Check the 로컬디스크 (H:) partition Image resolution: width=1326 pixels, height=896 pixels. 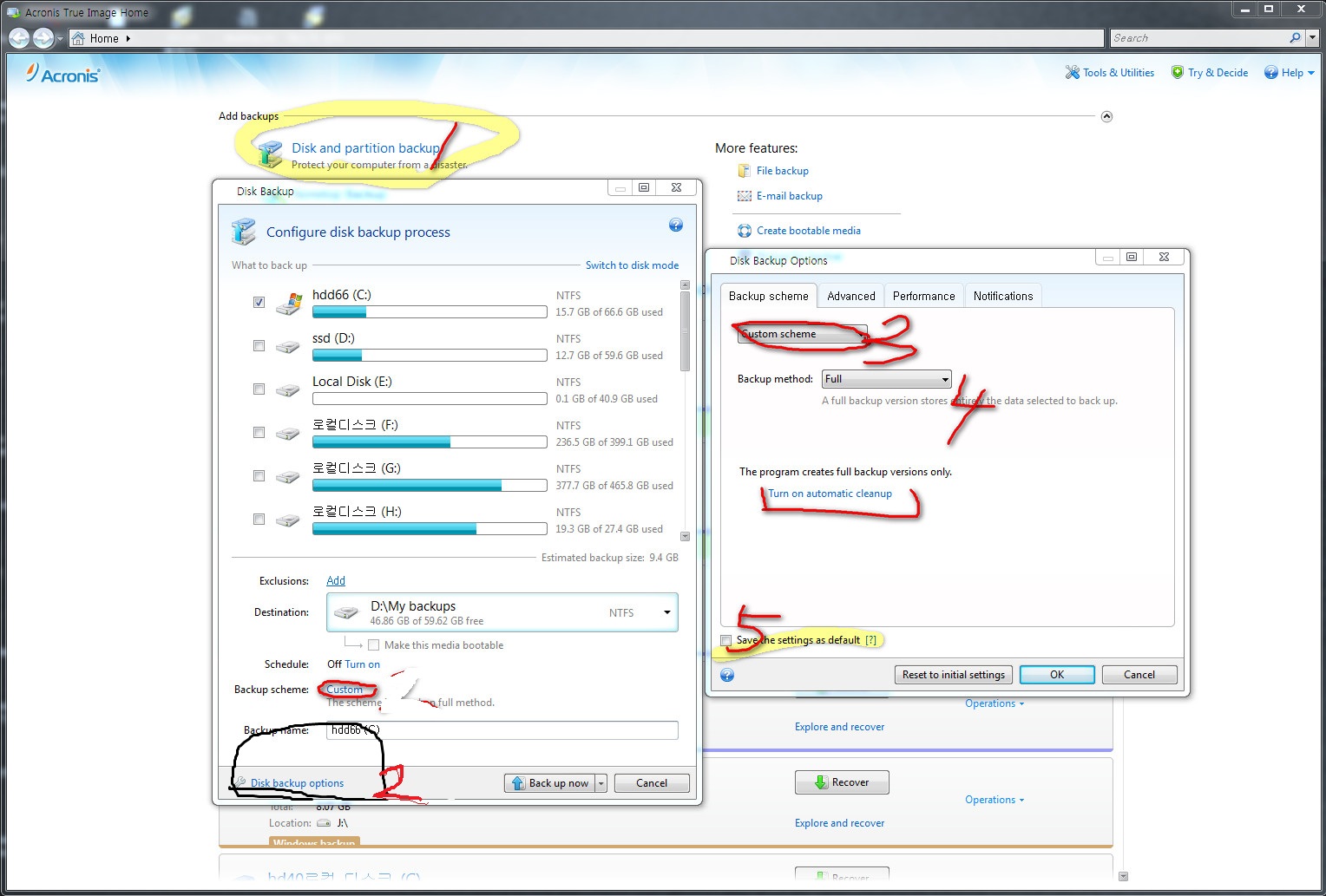click(259, 519)
